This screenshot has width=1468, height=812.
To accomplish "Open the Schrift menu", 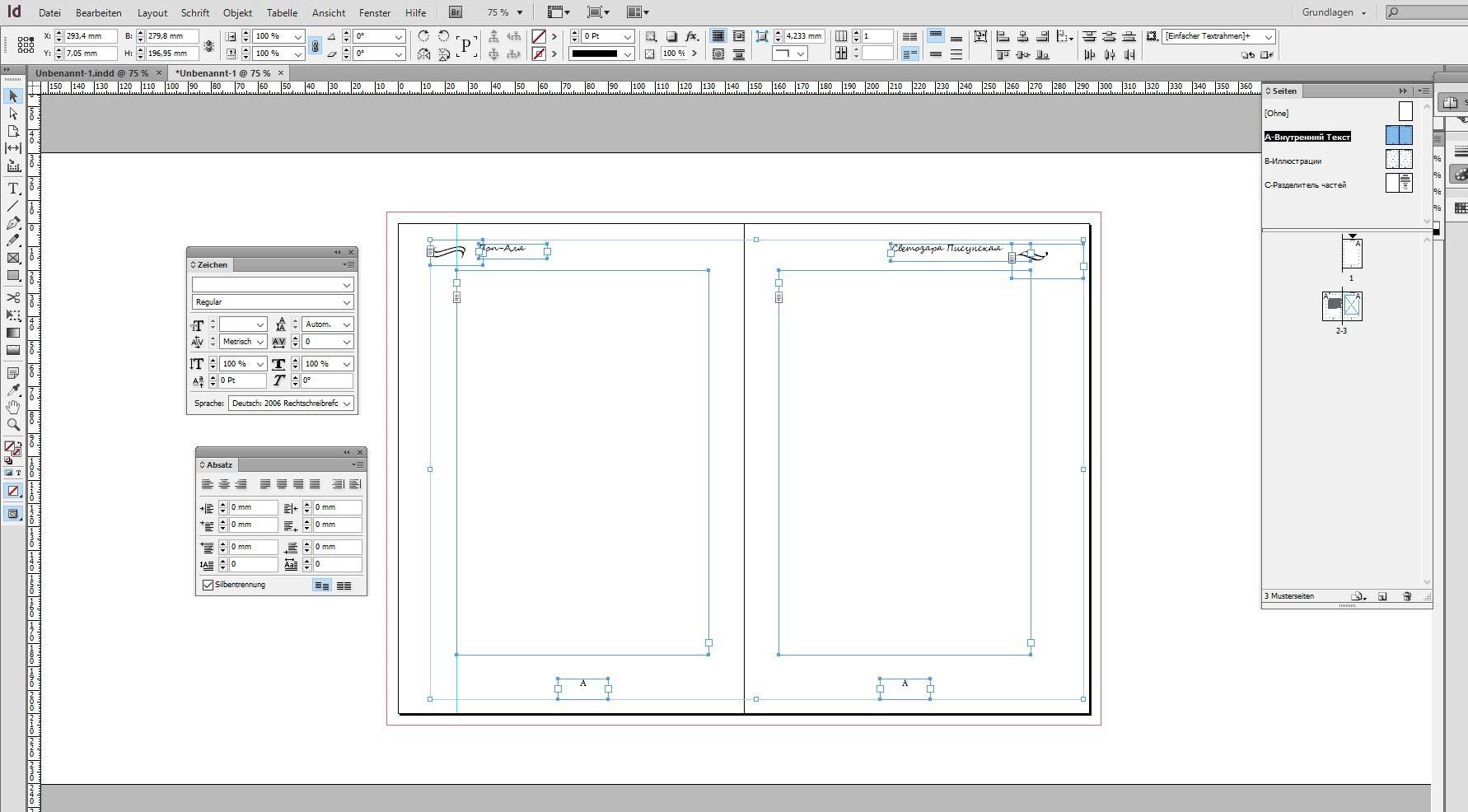I will tap(195, 12).
